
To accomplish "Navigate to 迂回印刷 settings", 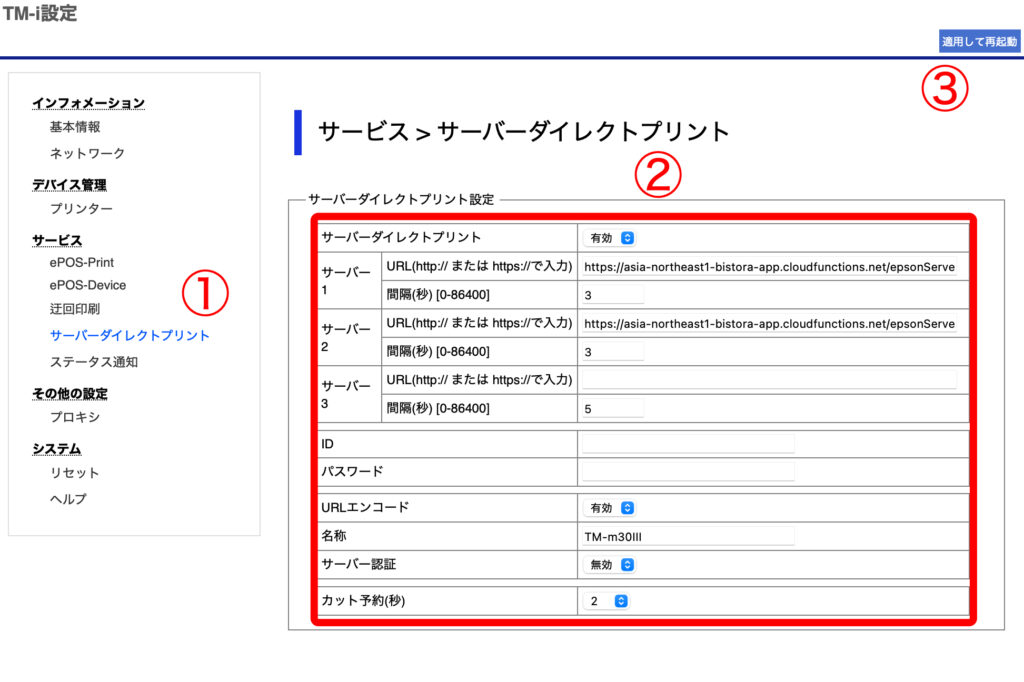I will 75,309.
